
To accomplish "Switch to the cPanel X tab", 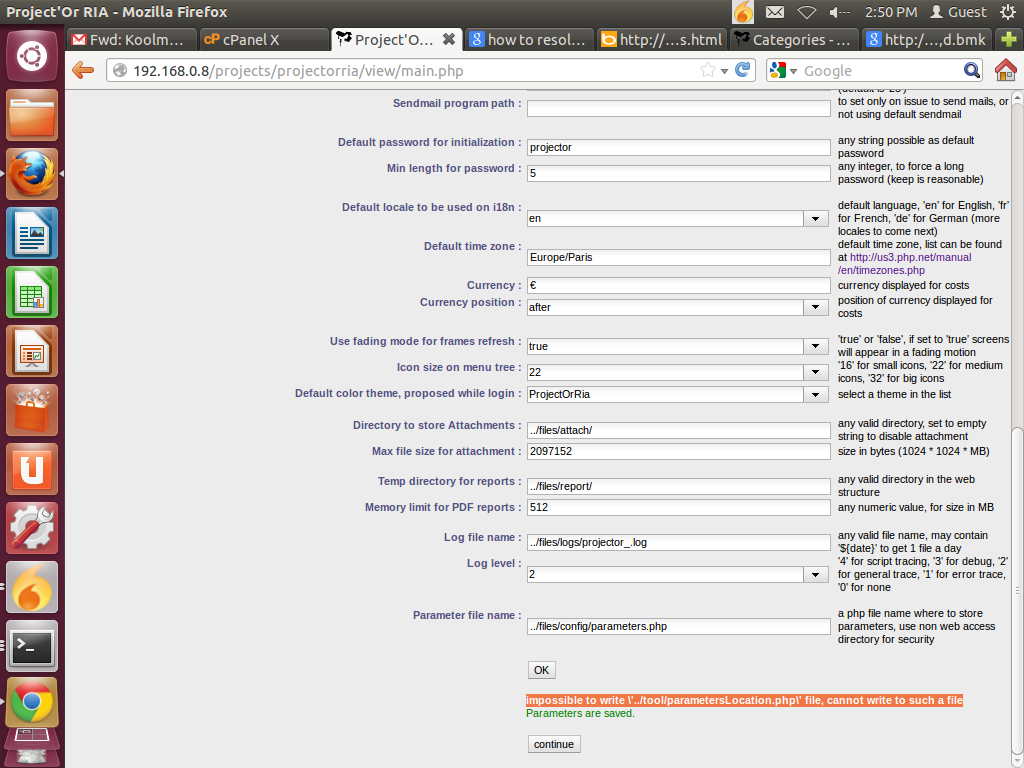I will pos(263,40).
